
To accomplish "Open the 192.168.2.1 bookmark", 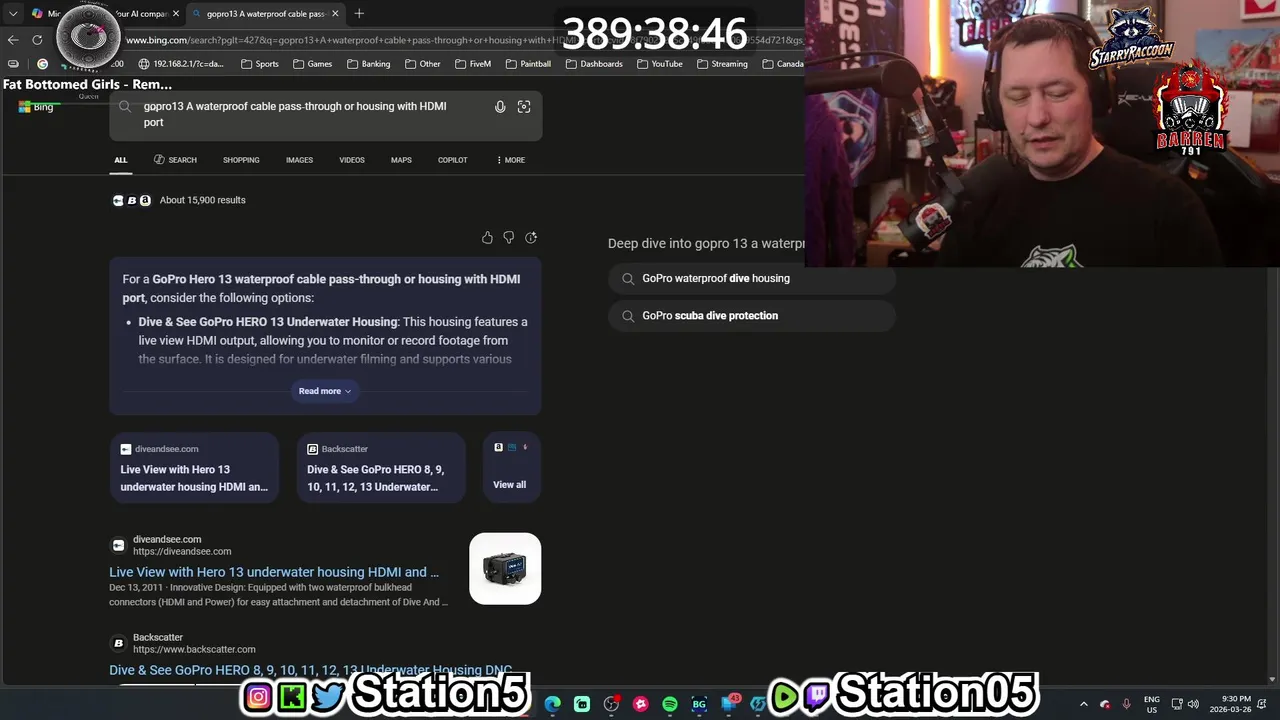I will point(181,64).
